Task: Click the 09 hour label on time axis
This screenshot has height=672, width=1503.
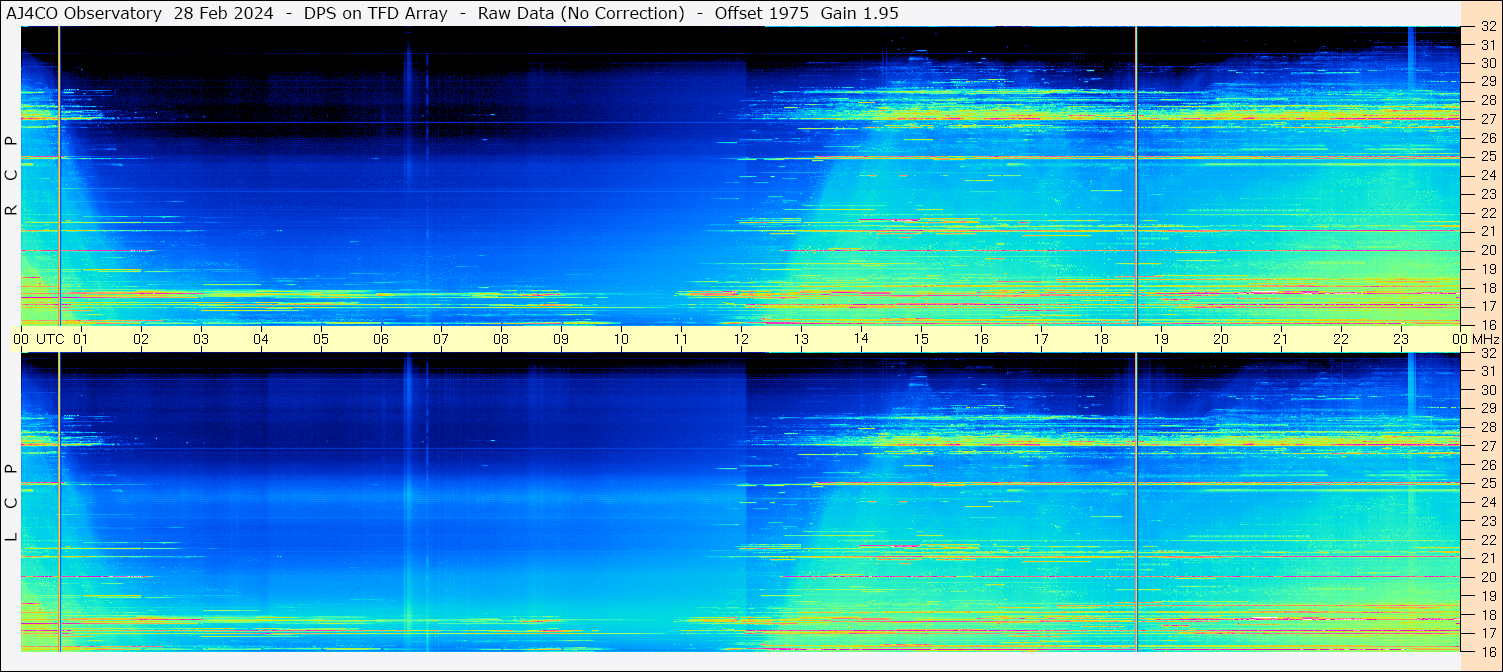Action: 561,339
